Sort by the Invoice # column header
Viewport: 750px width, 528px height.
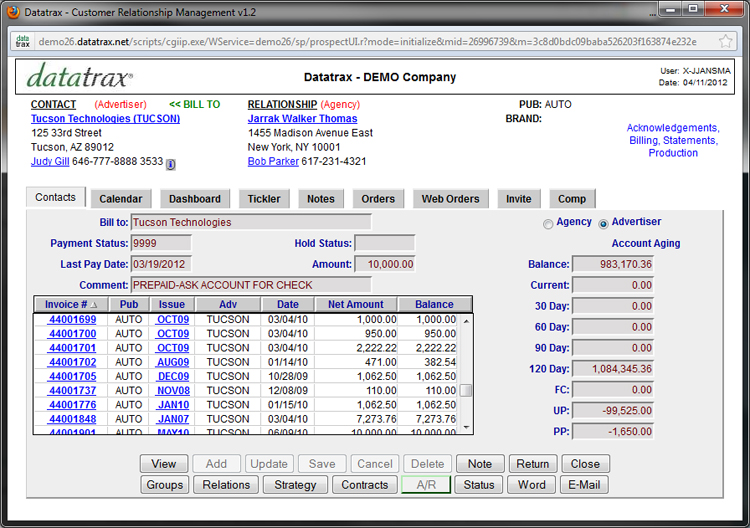[71, 304]
